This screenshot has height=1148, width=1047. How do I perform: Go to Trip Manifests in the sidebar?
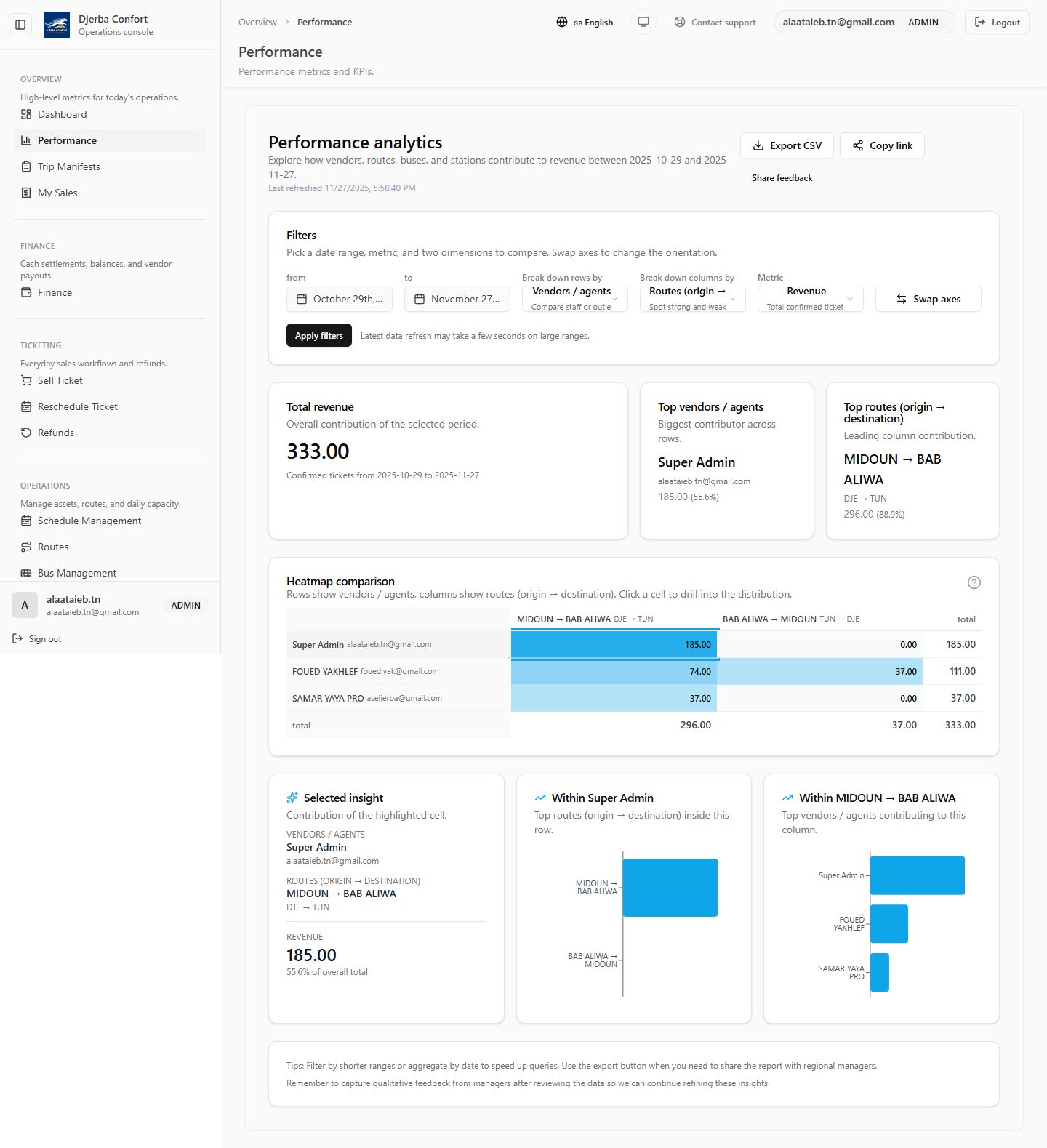(x=69, y=166)
